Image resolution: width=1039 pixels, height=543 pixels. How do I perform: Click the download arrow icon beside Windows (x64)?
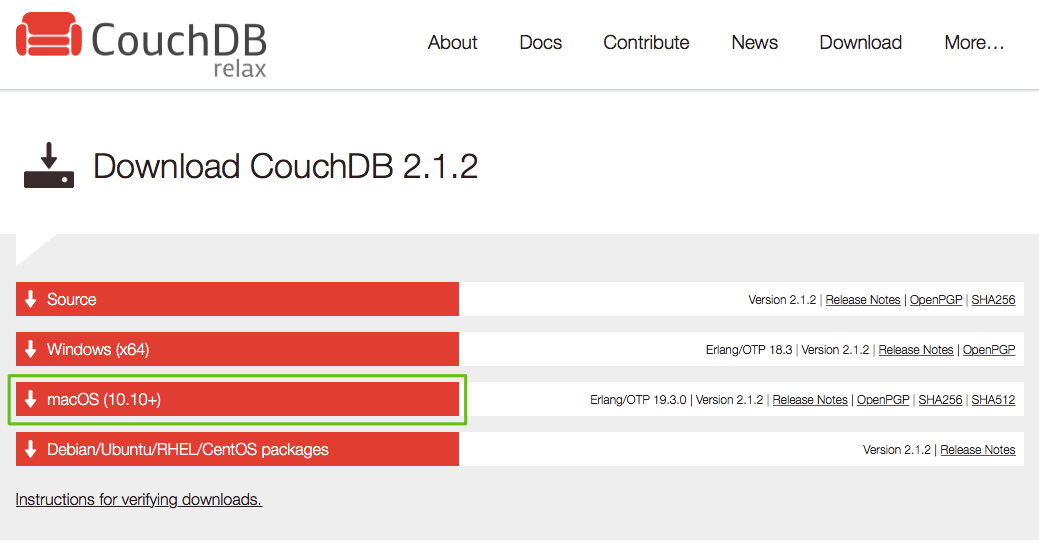(x=31, y=349)
